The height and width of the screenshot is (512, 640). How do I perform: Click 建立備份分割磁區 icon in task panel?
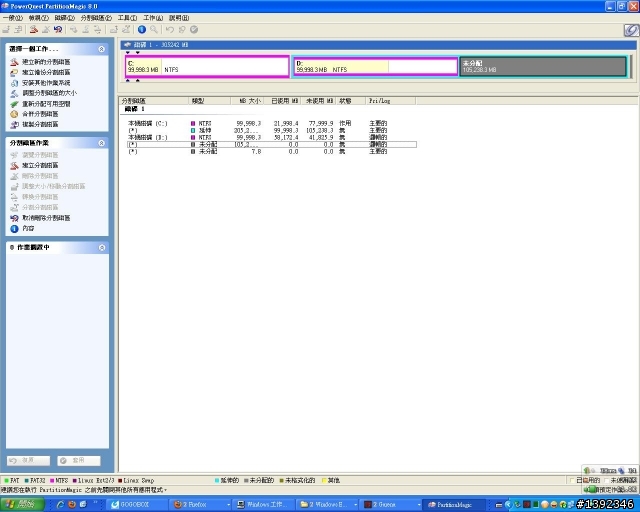(14, 72)
